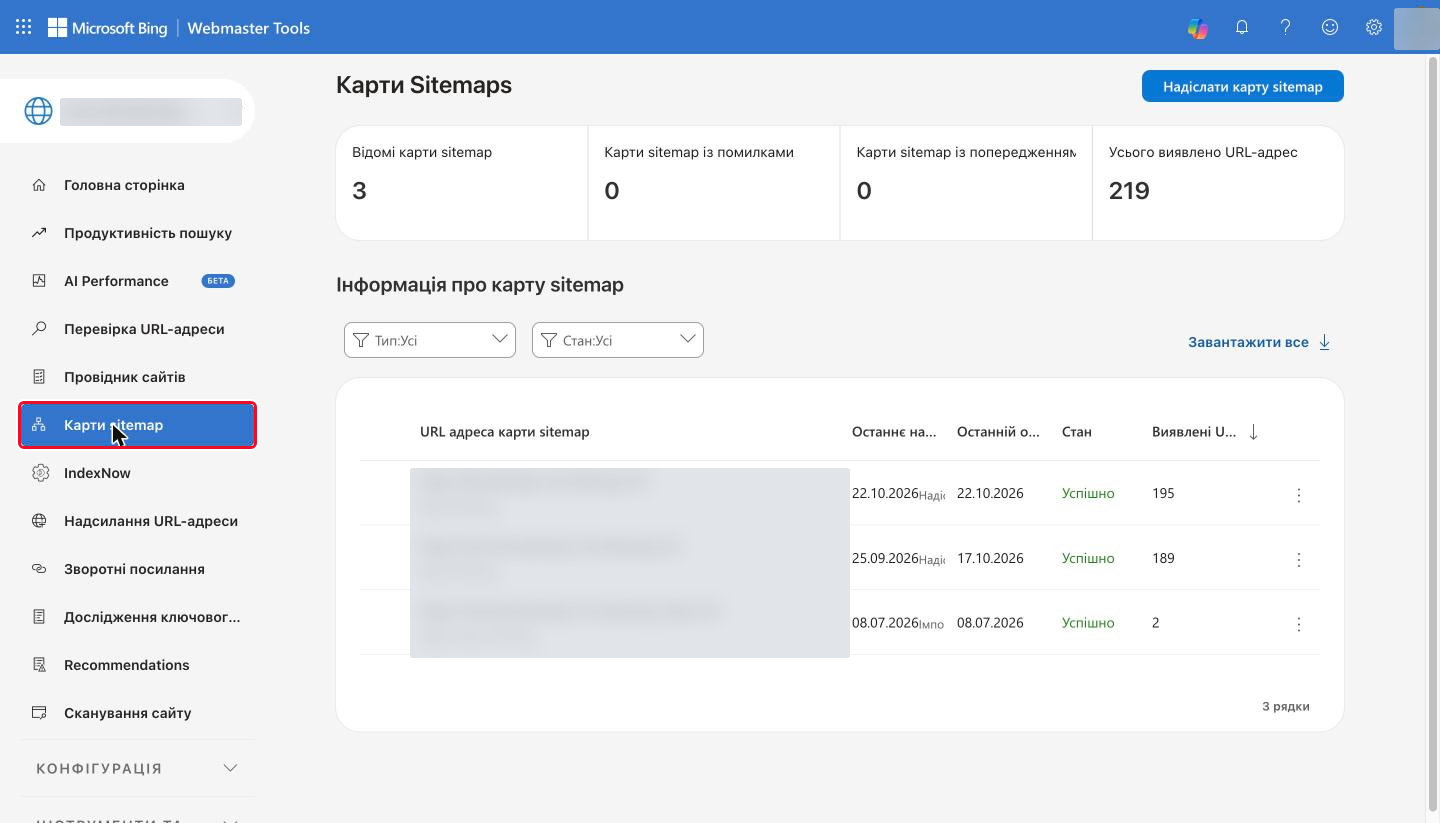
Task: Open more options for 195 URLs row
Action: coord(1298,494)
